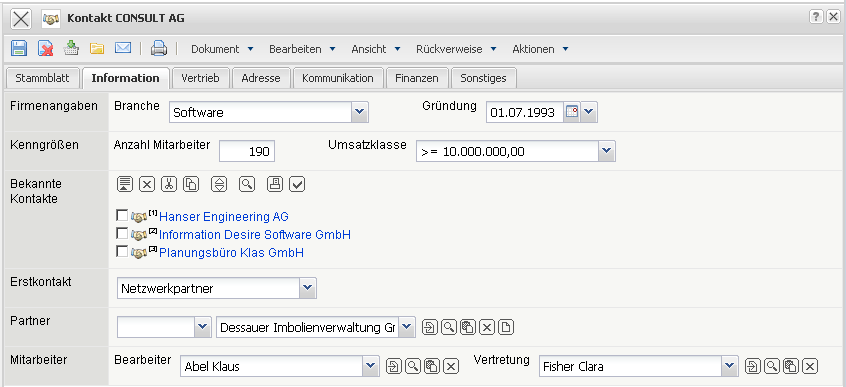Click the Gründung date field 01.07.1993
This screenshot has width=846, height=387.
(x=525, y=112)
